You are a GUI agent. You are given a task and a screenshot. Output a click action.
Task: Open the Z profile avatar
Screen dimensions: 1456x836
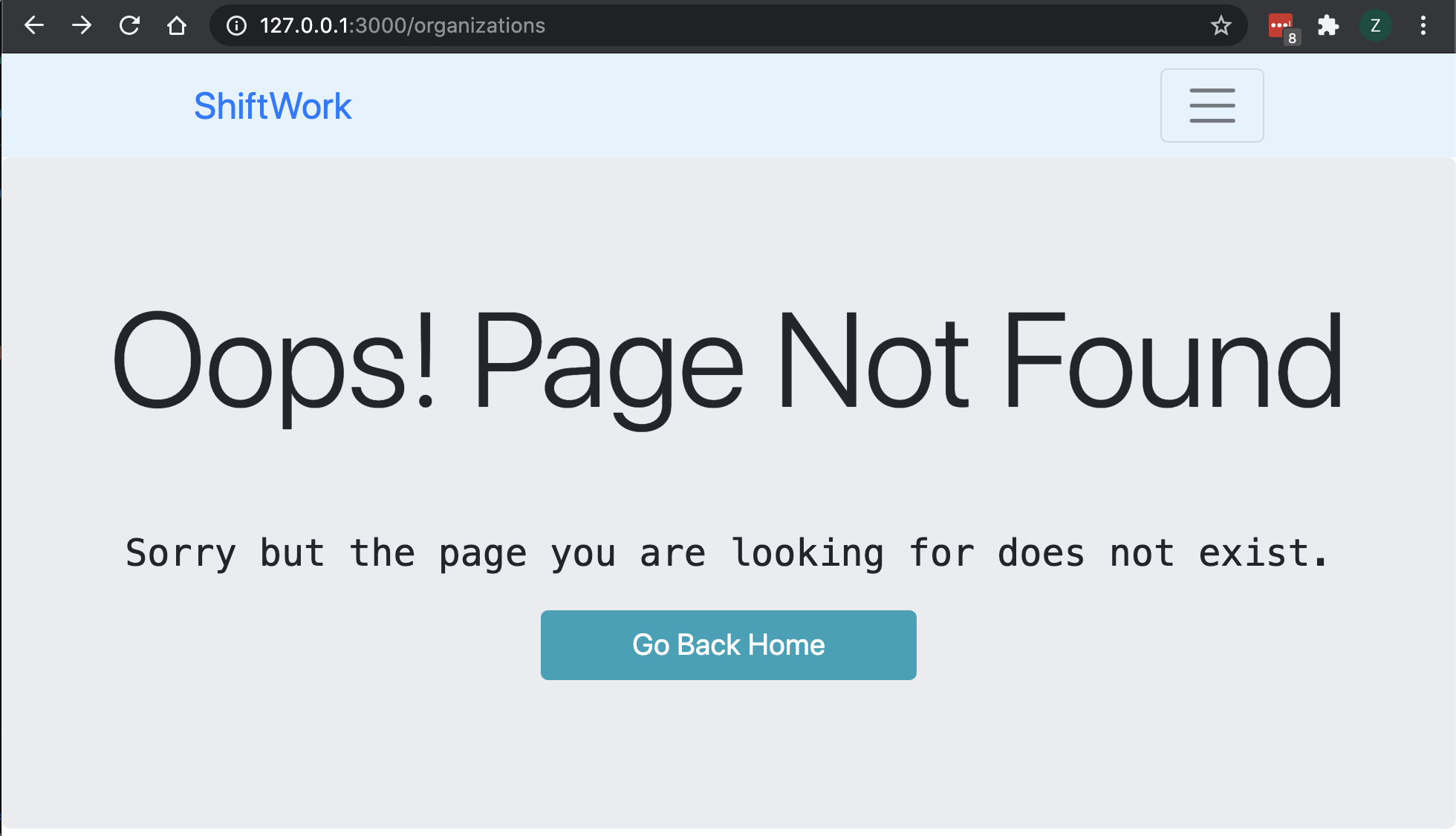tap(1375, 26)
